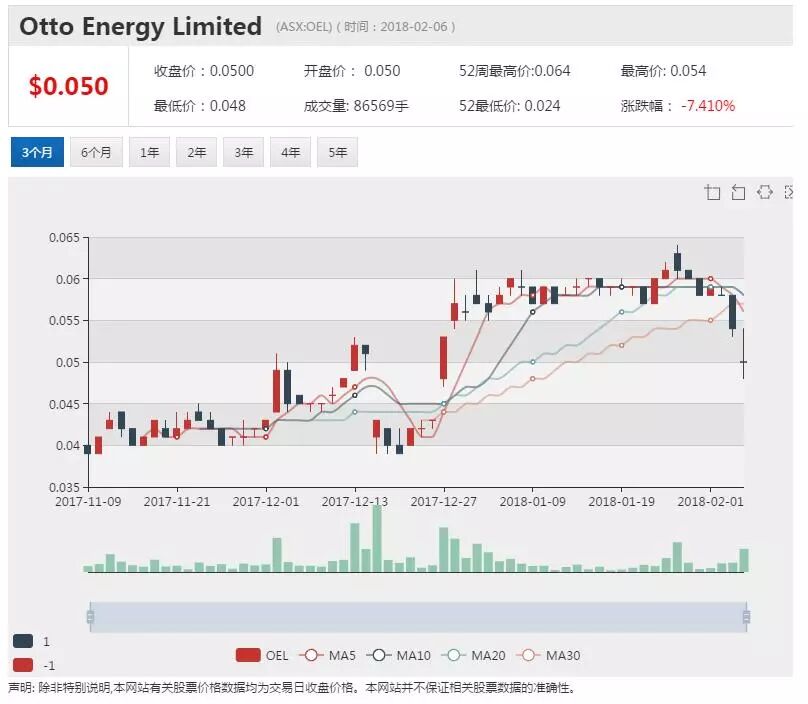Click the zoom reset (back arrow) icon

tap(738, 192)
